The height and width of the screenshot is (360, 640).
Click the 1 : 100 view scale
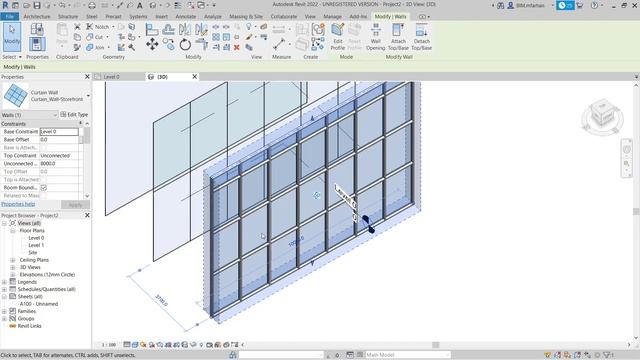[x=109, y=345]
